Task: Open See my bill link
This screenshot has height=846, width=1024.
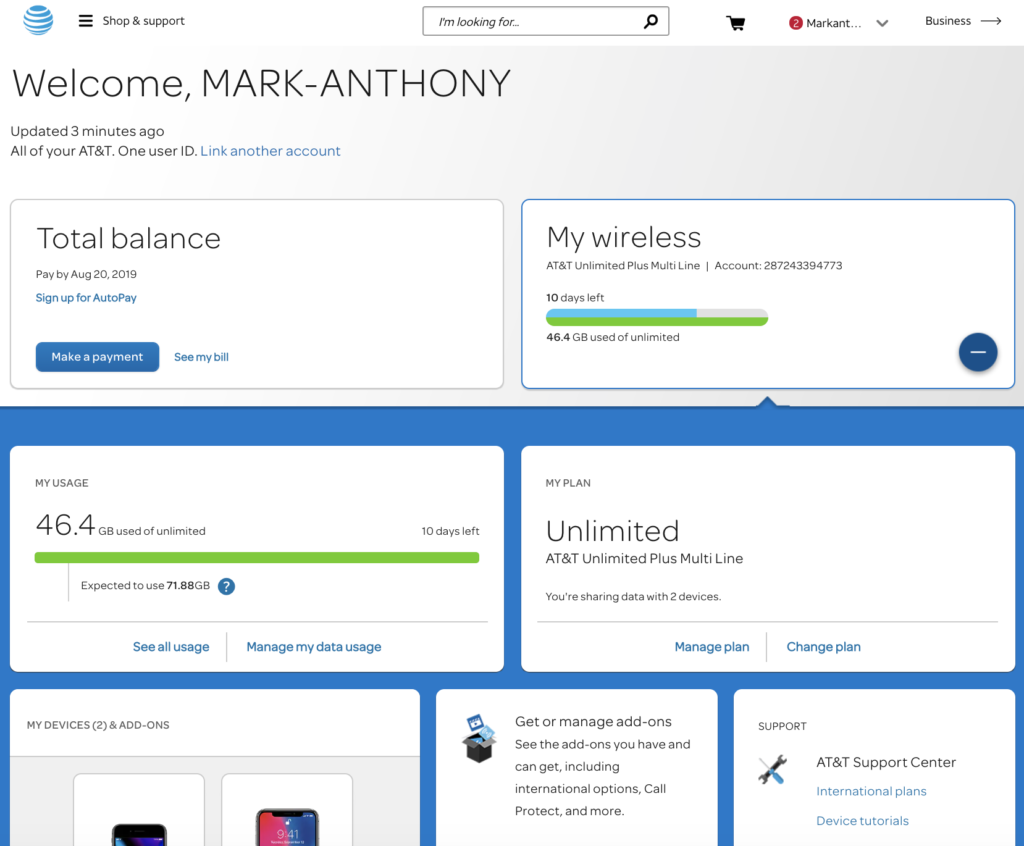Action: 201,357
